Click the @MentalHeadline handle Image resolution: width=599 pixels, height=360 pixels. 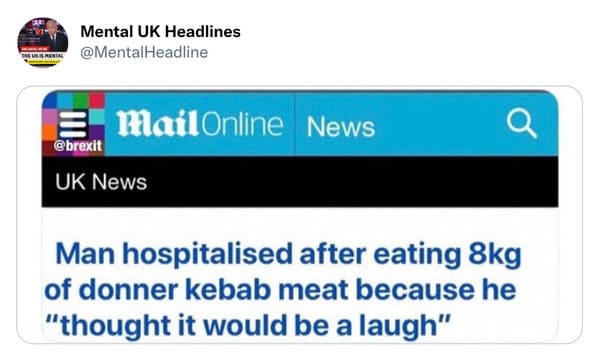click(144, 52)
